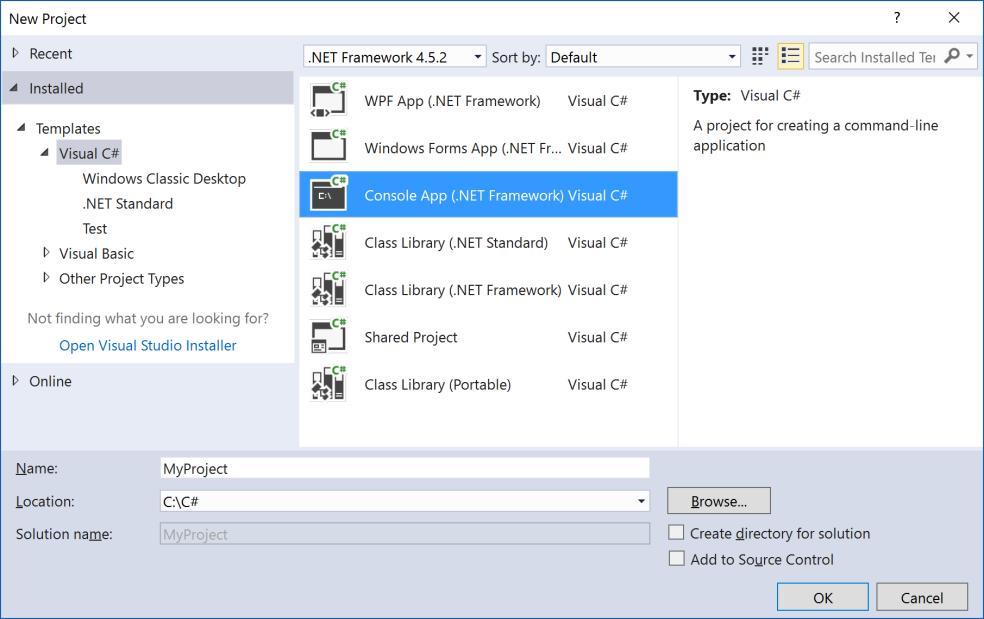This screenshot has width=984, height=619.
Task: Enable Create directory for solution
Action: pyautogui.click(x=676, y=533)
